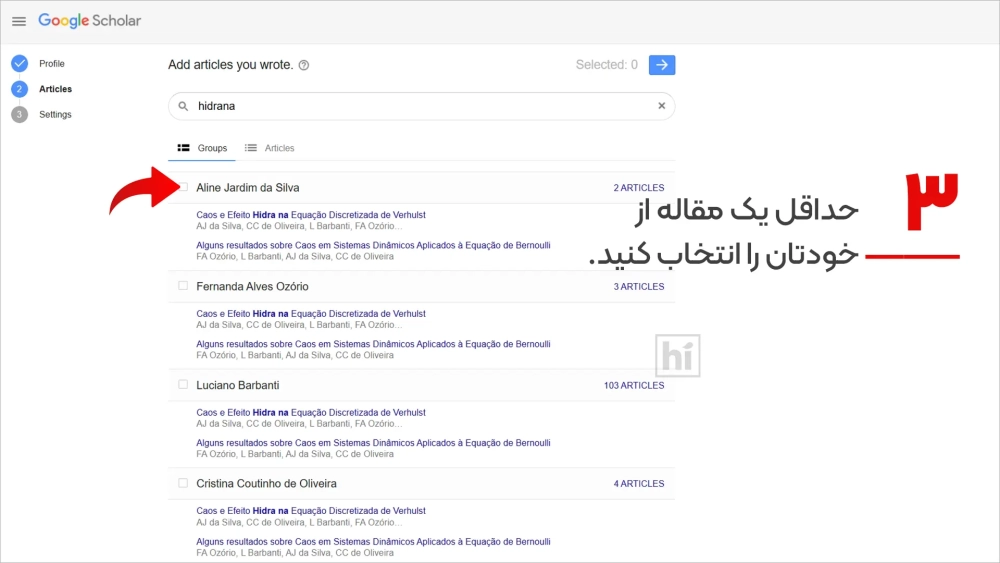Viewport: 1000px width, 563px height.
Task: Open Caos e Efeito Hidra under Cristina
Action: (311, 511)
